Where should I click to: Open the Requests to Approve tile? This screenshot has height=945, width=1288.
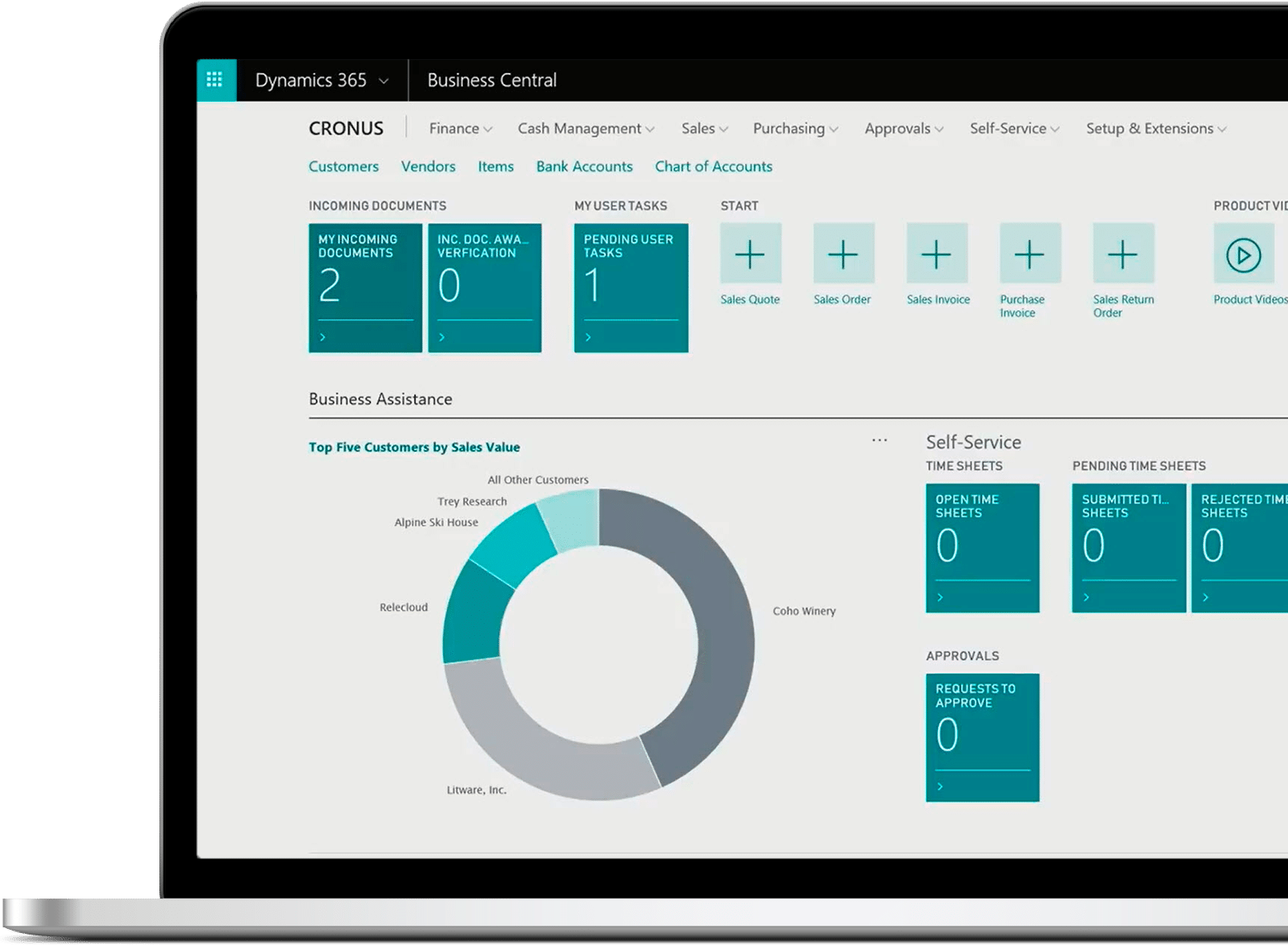[x=983, y=738]
